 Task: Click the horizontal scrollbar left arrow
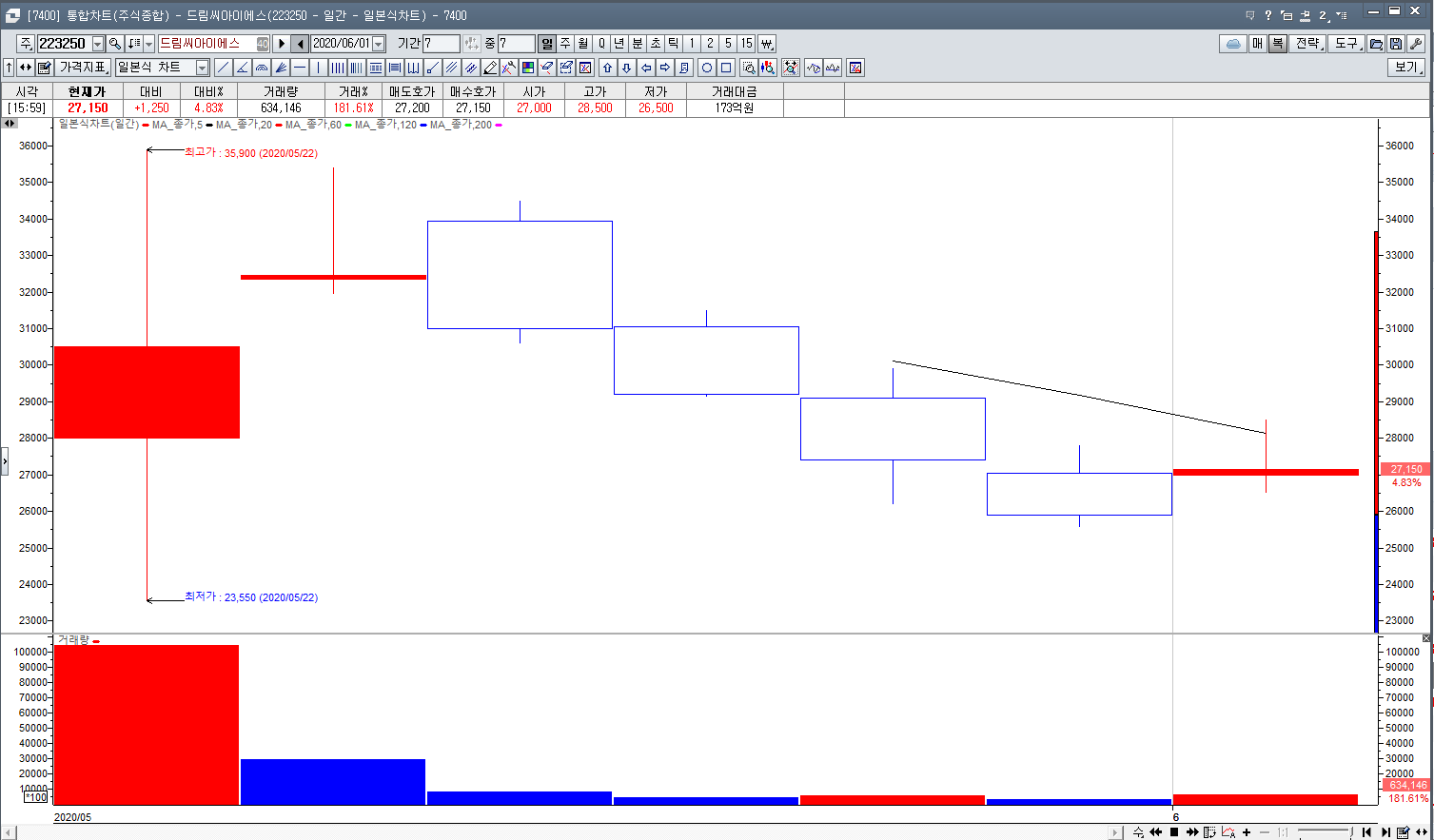[10, 832]
